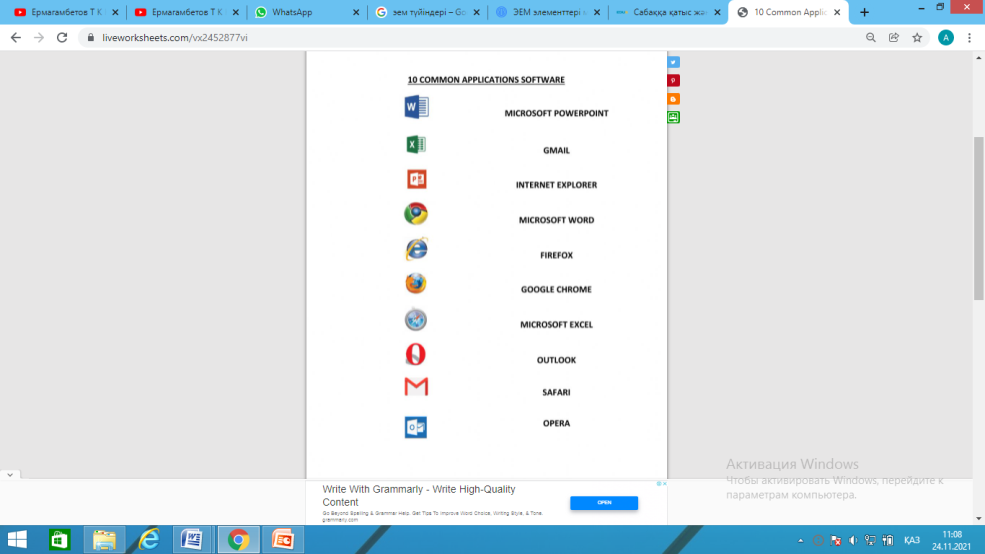The height and width of the screenshot is (554, 985).
Task: Close the WhatsApp tab
Action: (x=356, y=12)
